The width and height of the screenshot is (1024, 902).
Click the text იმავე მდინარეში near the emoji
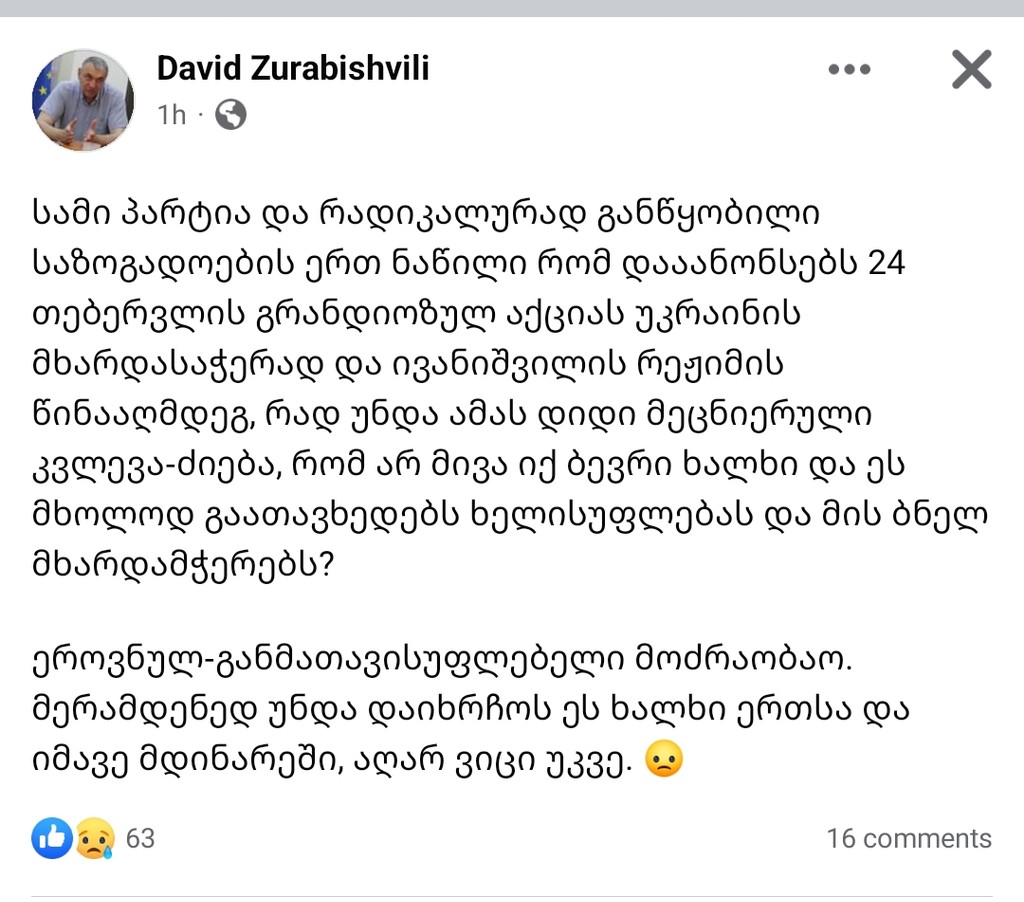pos(188,761)
